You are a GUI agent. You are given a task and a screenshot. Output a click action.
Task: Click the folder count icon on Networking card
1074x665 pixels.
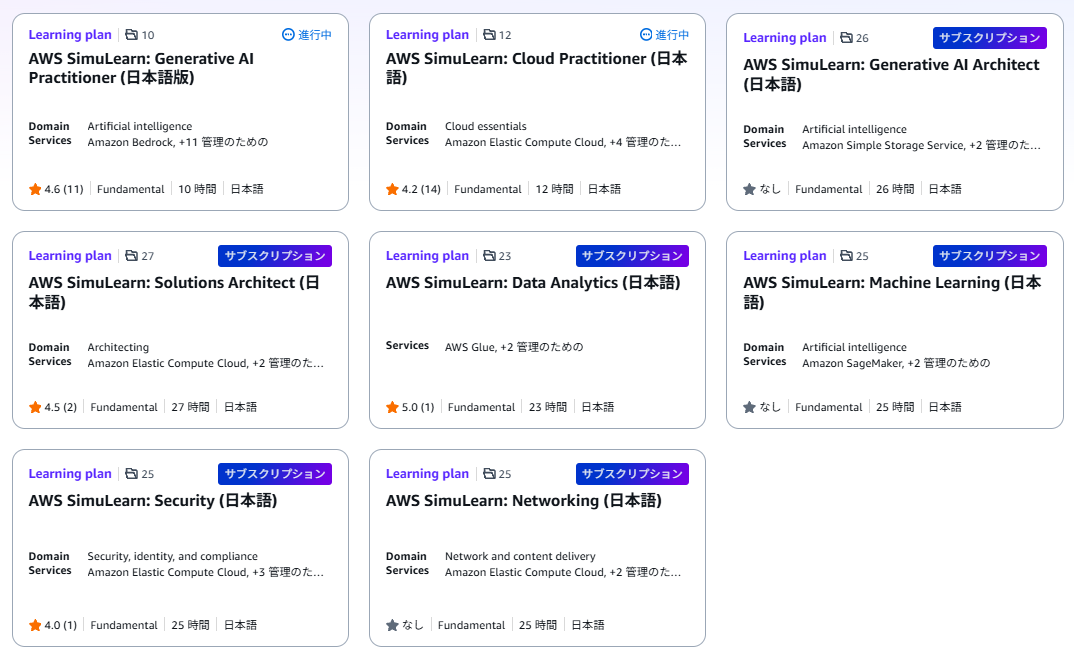pos(489,473)
